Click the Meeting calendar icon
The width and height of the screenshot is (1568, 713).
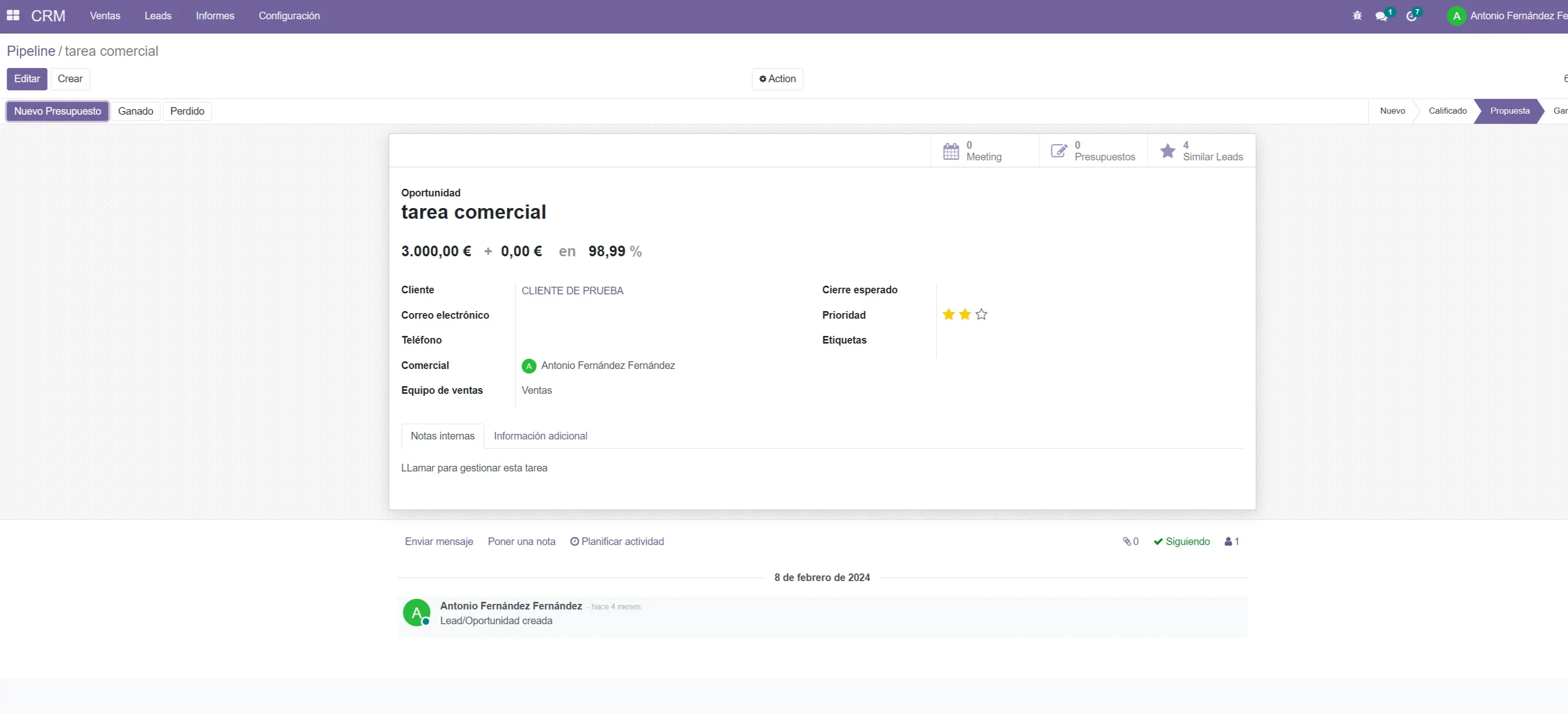951,151
